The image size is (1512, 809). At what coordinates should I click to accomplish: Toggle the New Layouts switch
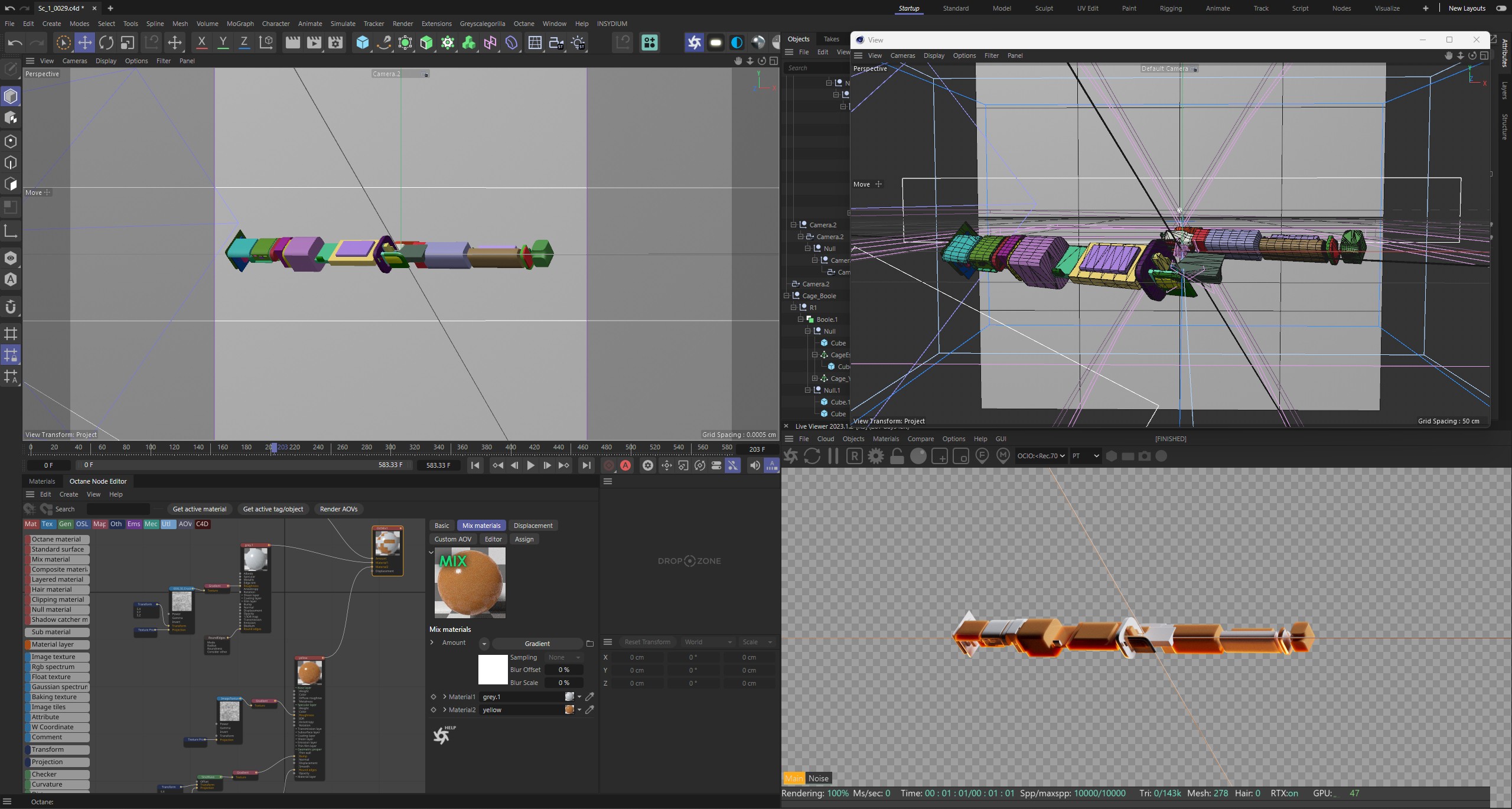[1501, 8]
